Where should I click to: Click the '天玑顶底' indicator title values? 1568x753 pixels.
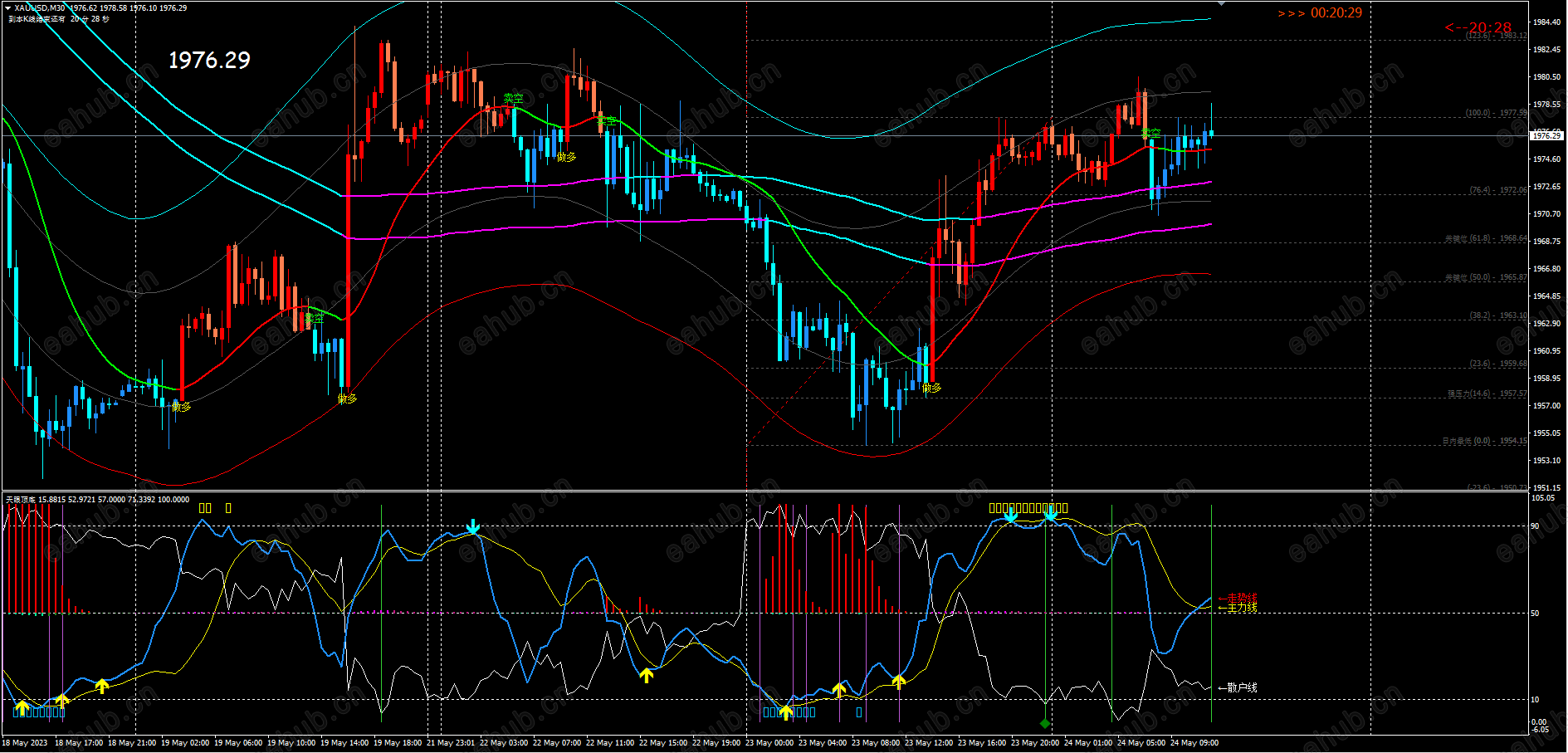97,500
